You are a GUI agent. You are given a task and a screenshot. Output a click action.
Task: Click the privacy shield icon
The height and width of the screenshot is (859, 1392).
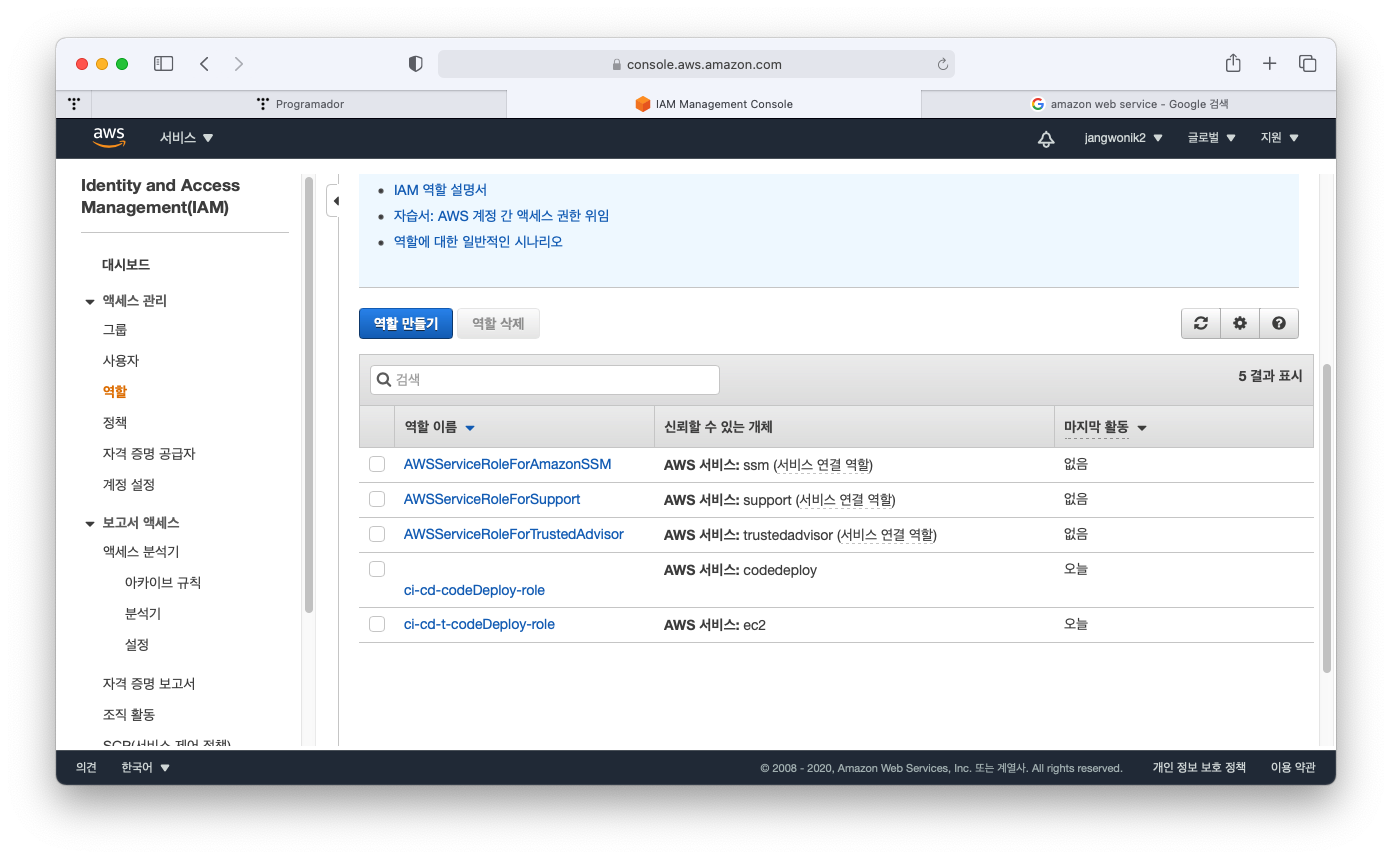[x=416, y=64]
